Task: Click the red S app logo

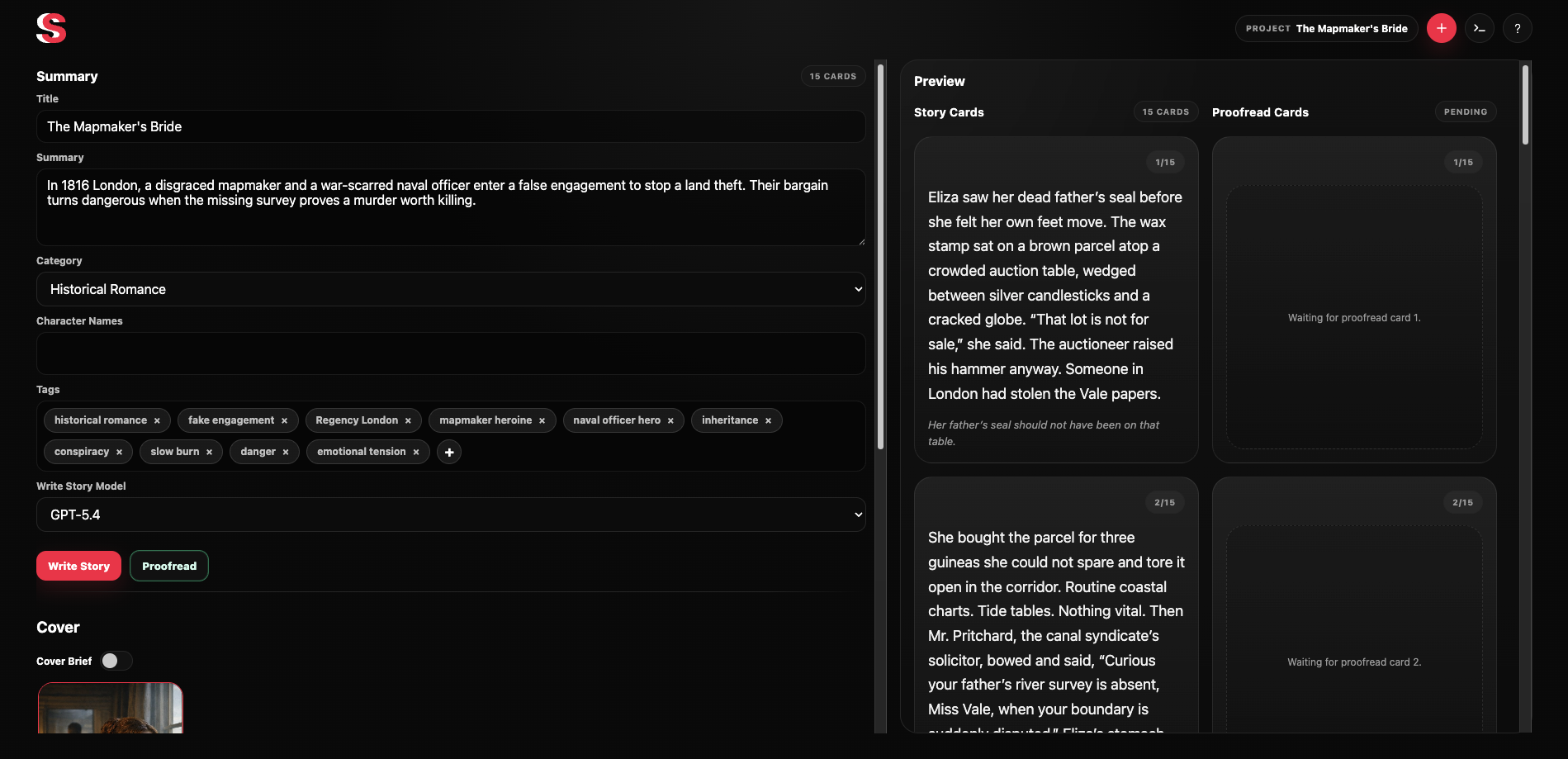Action: coord(51,28)
